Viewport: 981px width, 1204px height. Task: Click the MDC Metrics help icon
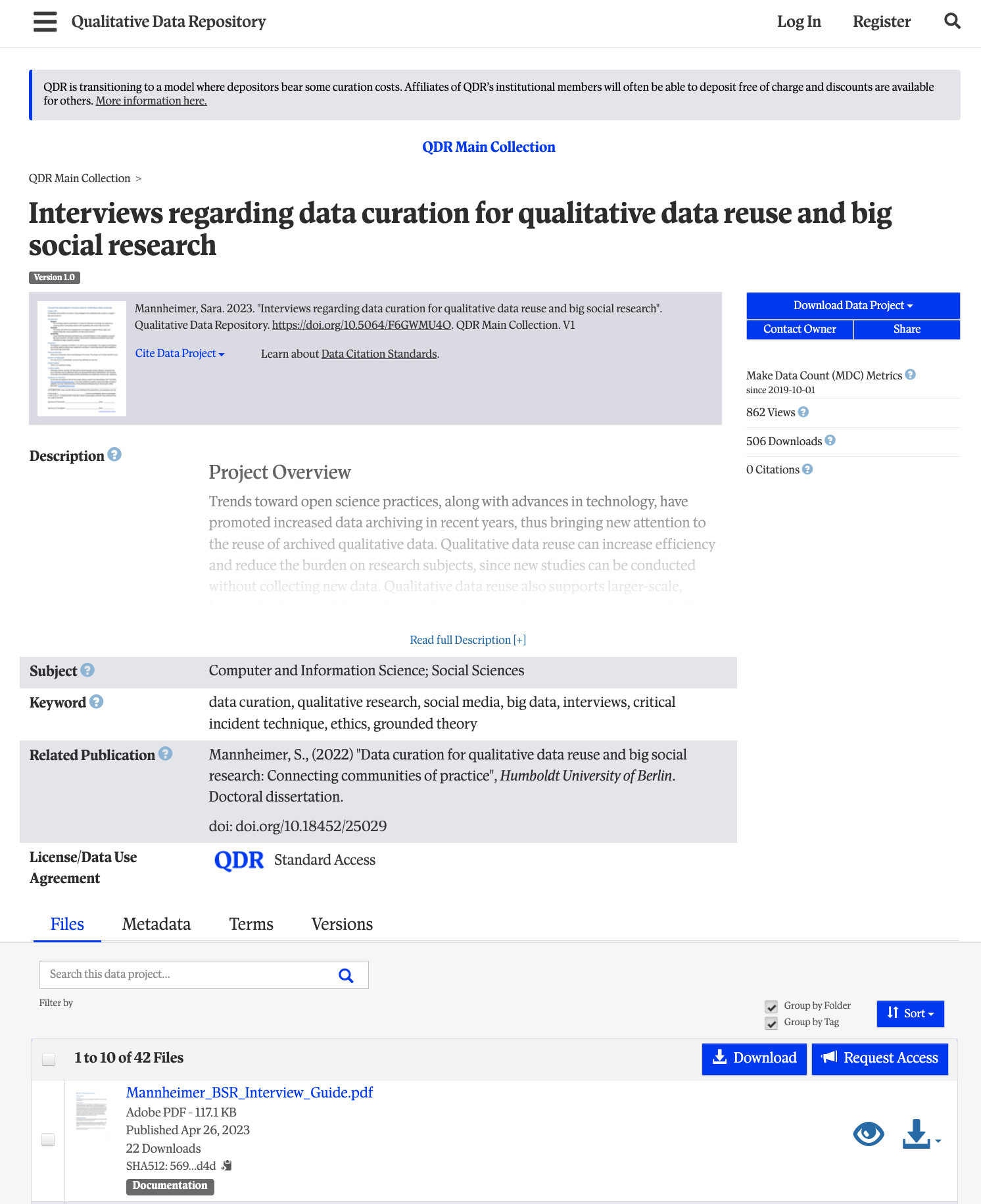[x=910, y=374]
